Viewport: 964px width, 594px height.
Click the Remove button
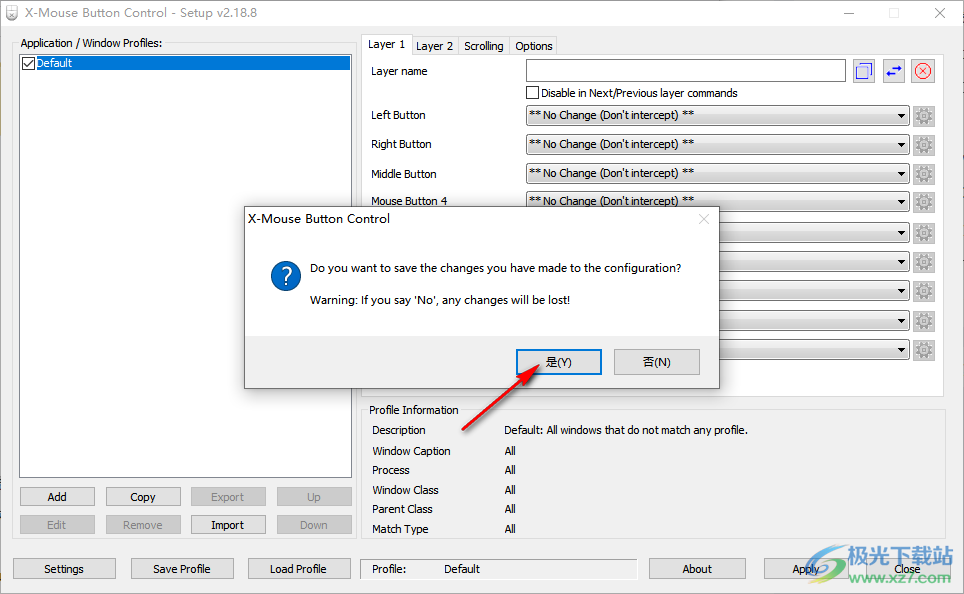(x=143, y=525)
